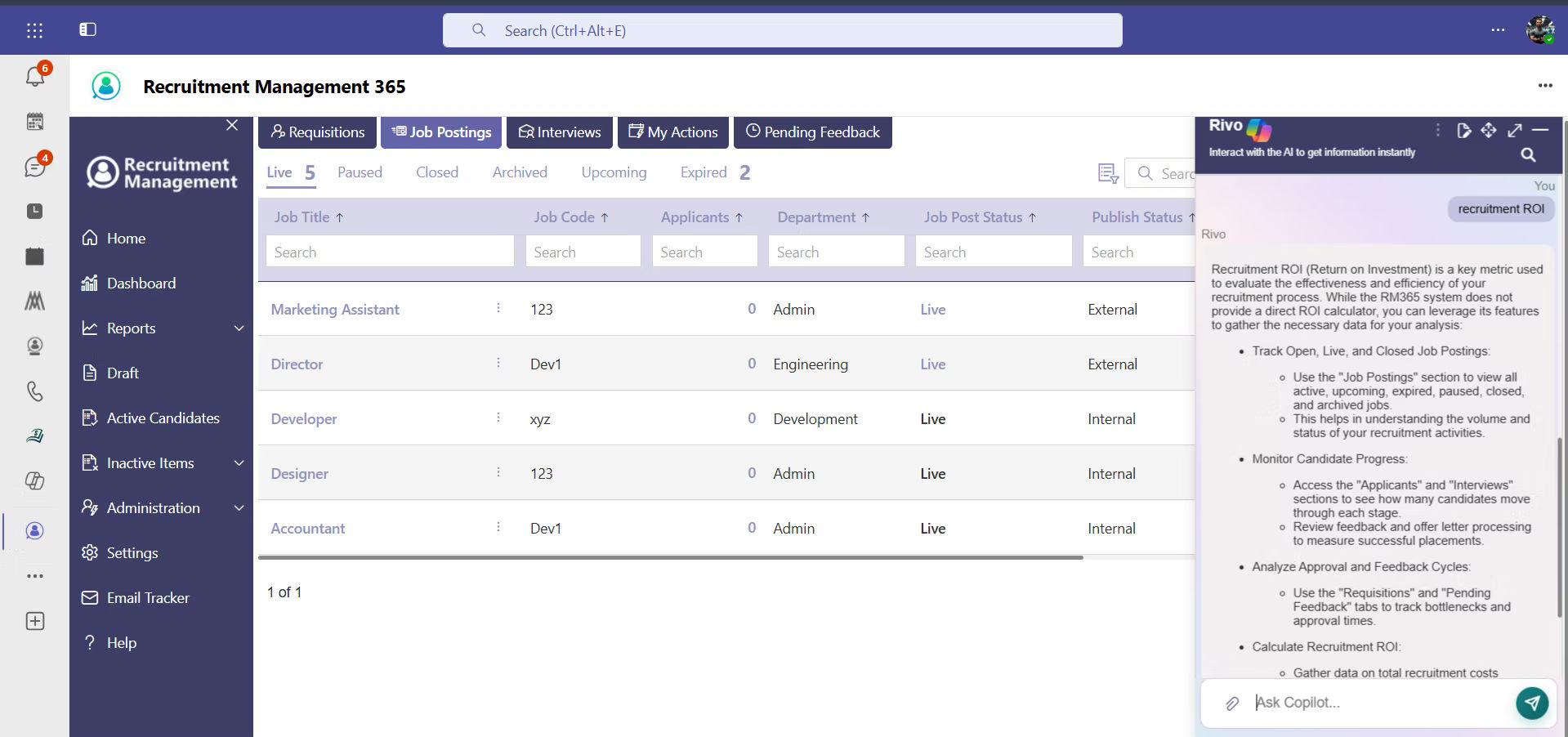Open Director job link
The width and height of the screenshot is (1568, 737).
pyautogui.click(x=297, y=364)
